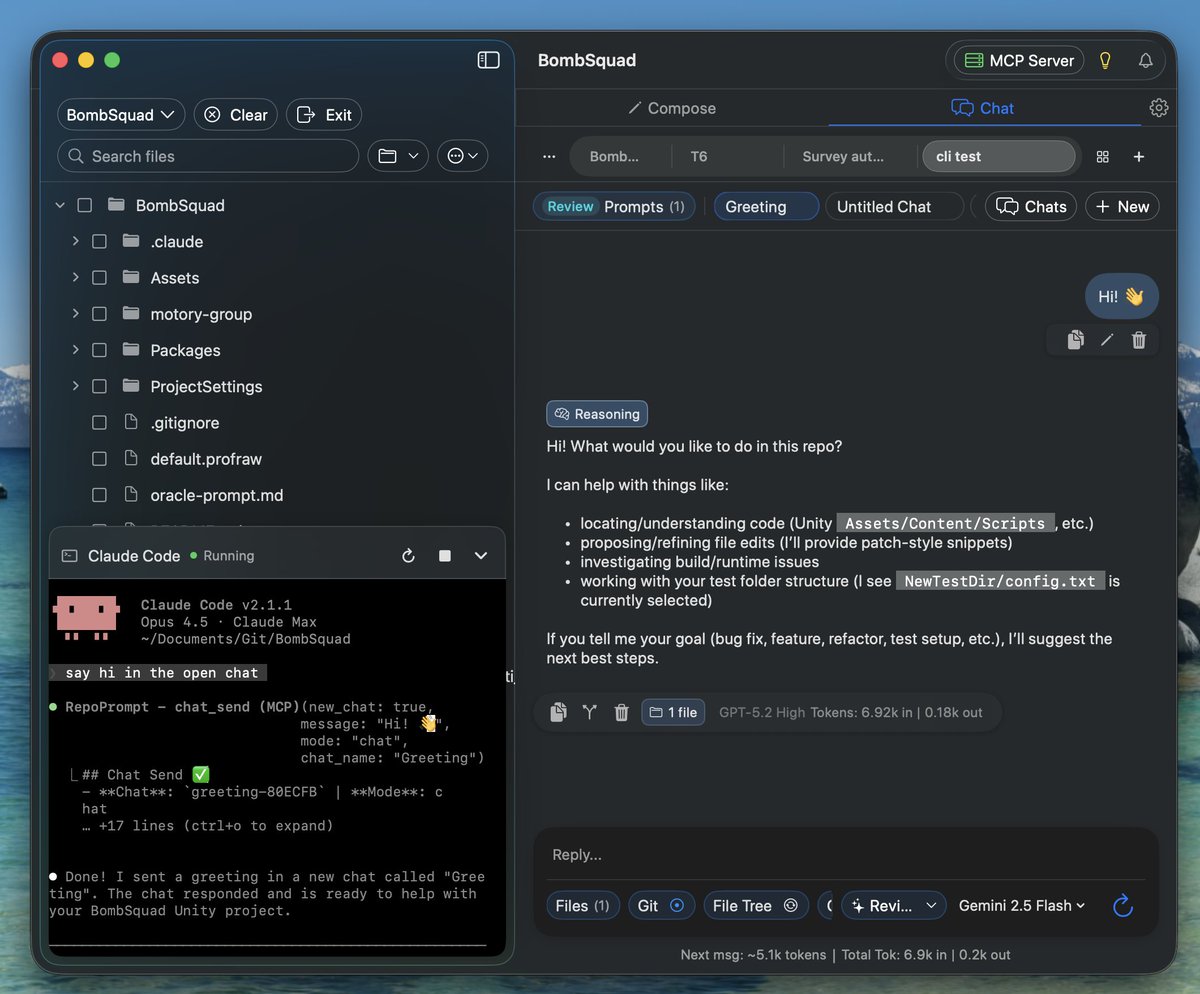Click the lightbulb suggestions icon
This screenshot has width=1200, height=994.
tap(1104, 60)
